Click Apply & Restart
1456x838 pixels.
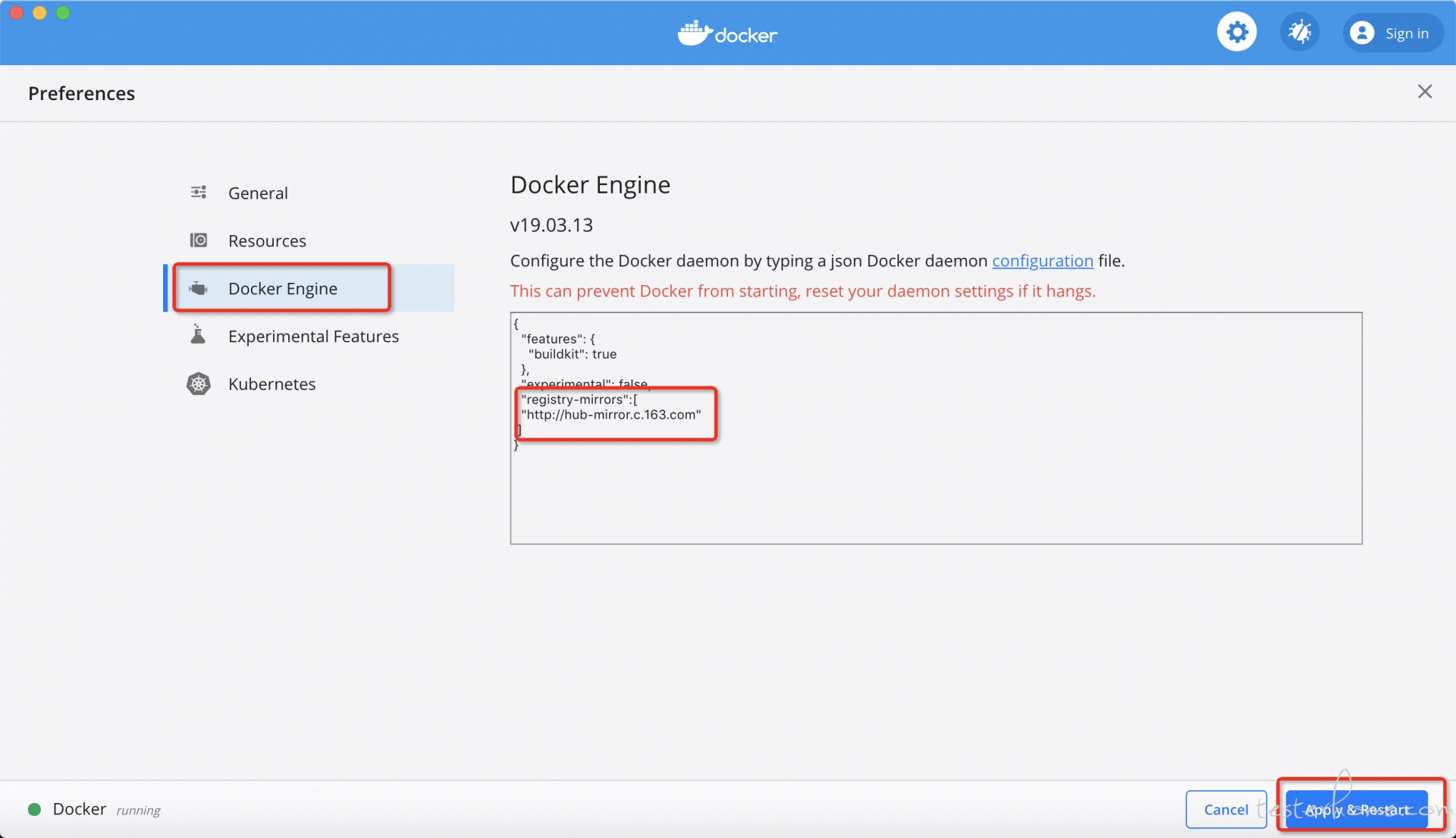(x=1357, y=809)
